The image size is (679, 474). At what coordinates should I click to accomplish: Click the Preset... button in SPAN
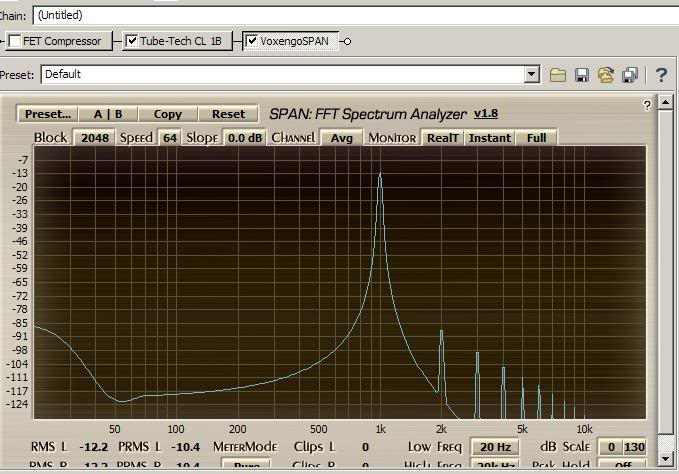(x=48, y=114)
